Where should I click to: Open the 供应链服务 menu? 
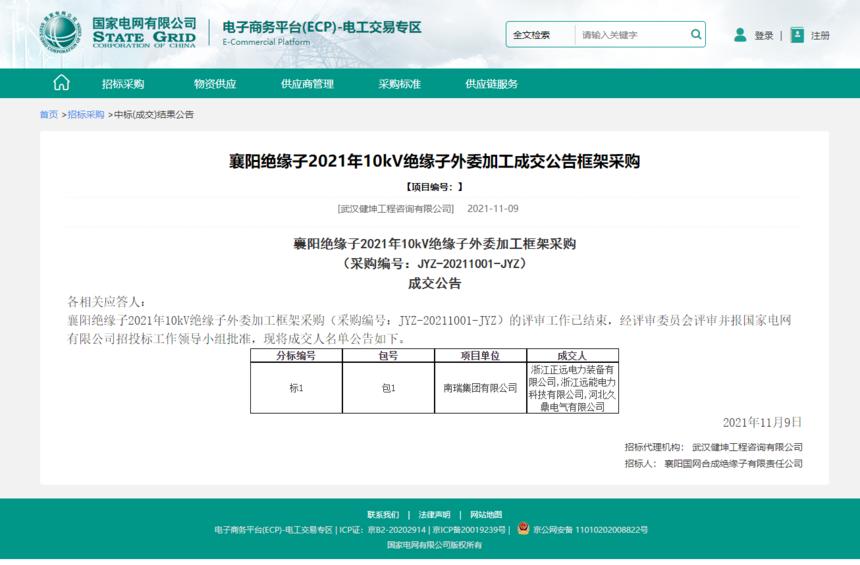tap(491, 84)
